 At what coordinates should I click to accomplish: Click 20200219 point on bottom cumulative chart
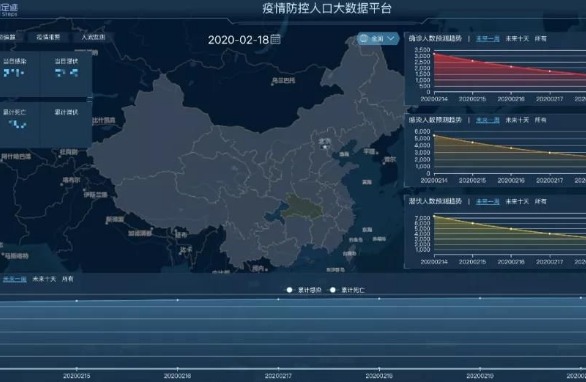(x=480, y=298)
